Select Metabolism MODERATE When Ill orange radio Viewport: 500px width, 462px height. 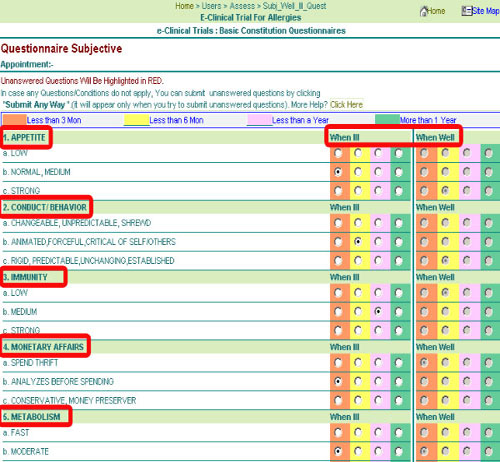(x=338, y=451)
